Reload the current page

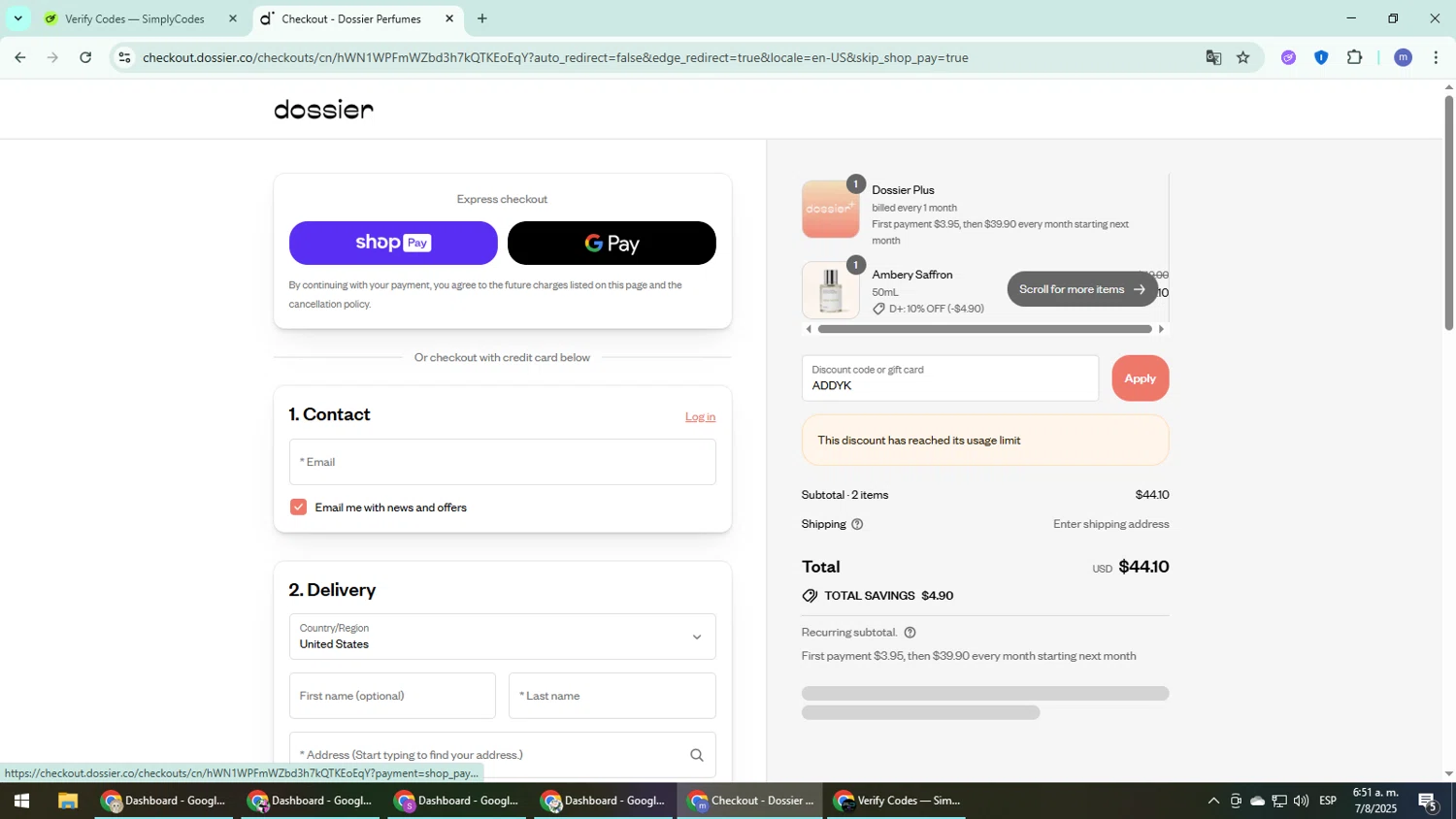coord(85,57)
